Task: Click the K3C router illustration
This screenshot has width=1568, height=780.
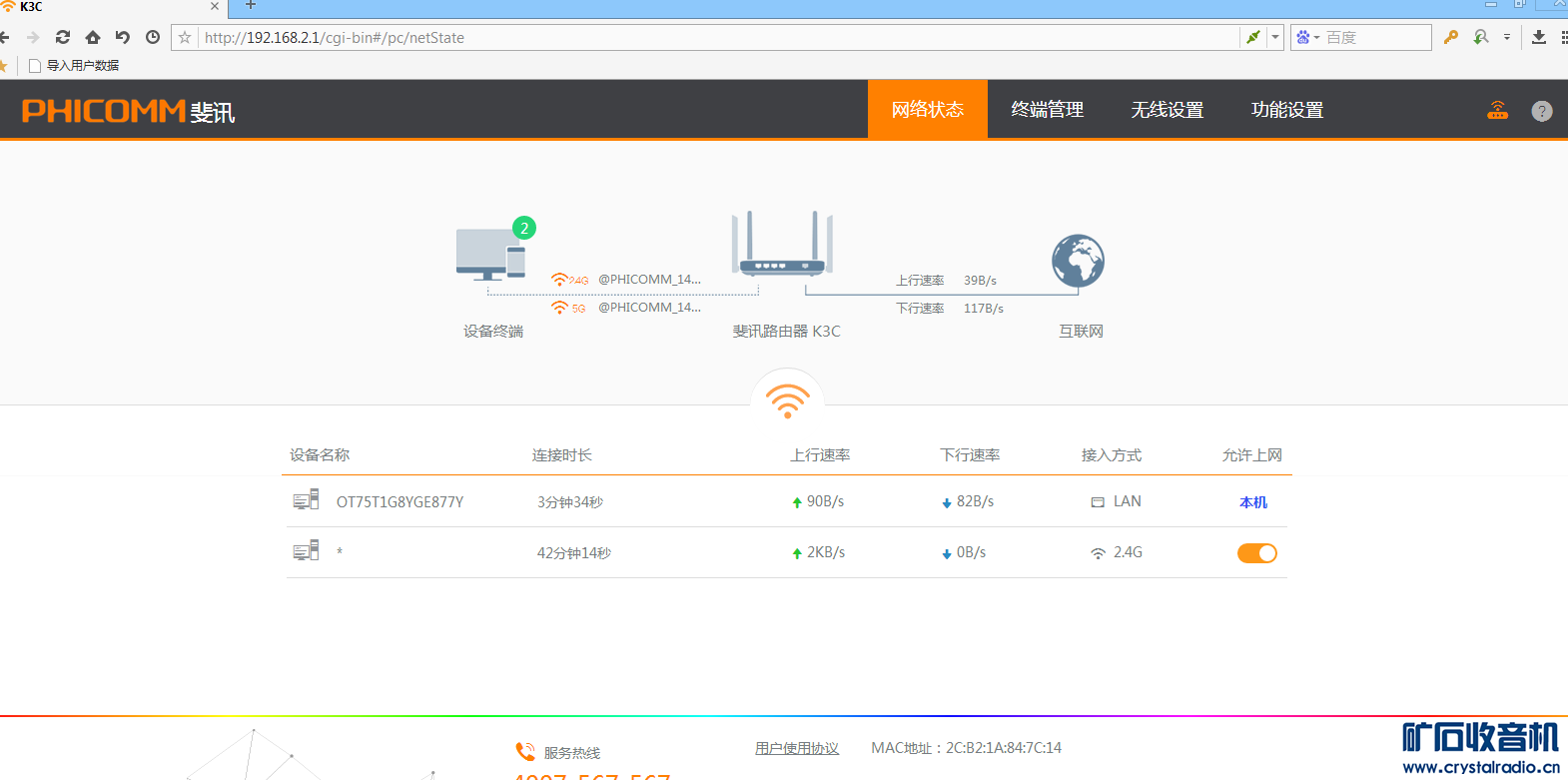Action: point(783,244)
